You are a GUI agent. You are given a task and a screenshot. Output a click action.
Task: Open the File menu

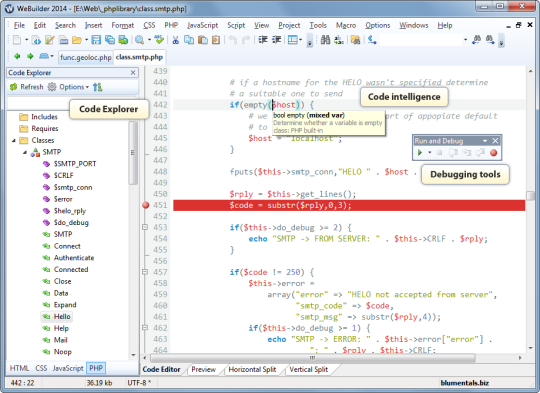(19, 25)
